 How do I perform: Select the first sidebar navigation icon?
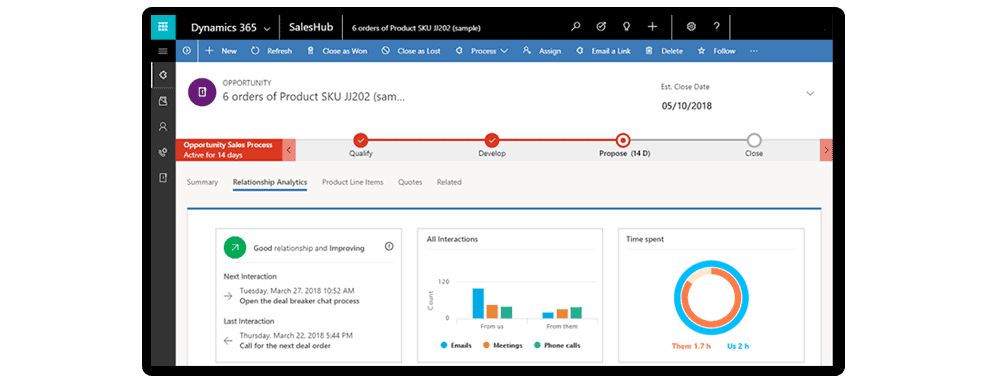click(x=163, y=75)
